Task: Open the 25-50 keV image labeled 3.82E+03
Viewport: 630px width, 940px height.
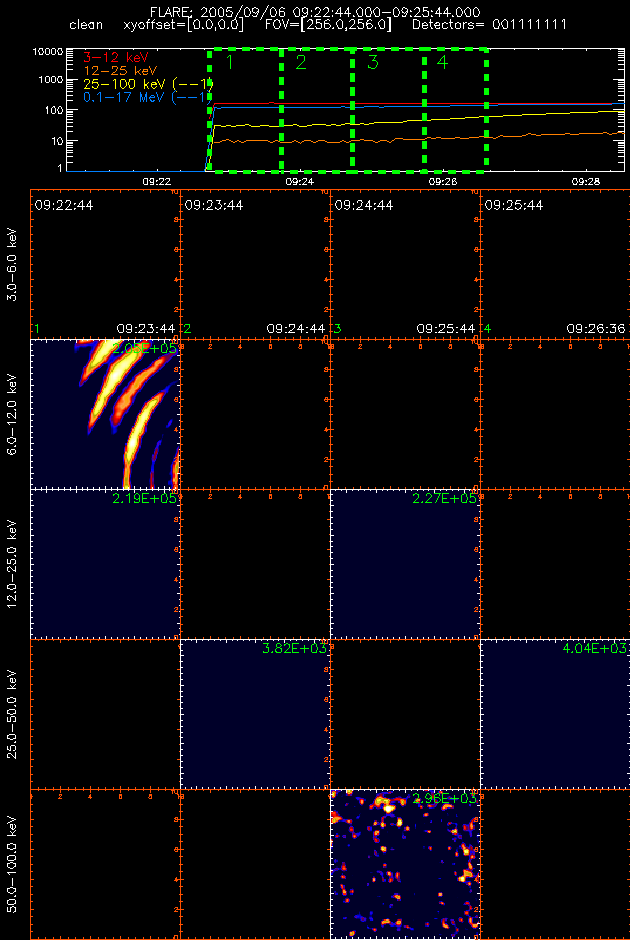Action: (255, 714)
